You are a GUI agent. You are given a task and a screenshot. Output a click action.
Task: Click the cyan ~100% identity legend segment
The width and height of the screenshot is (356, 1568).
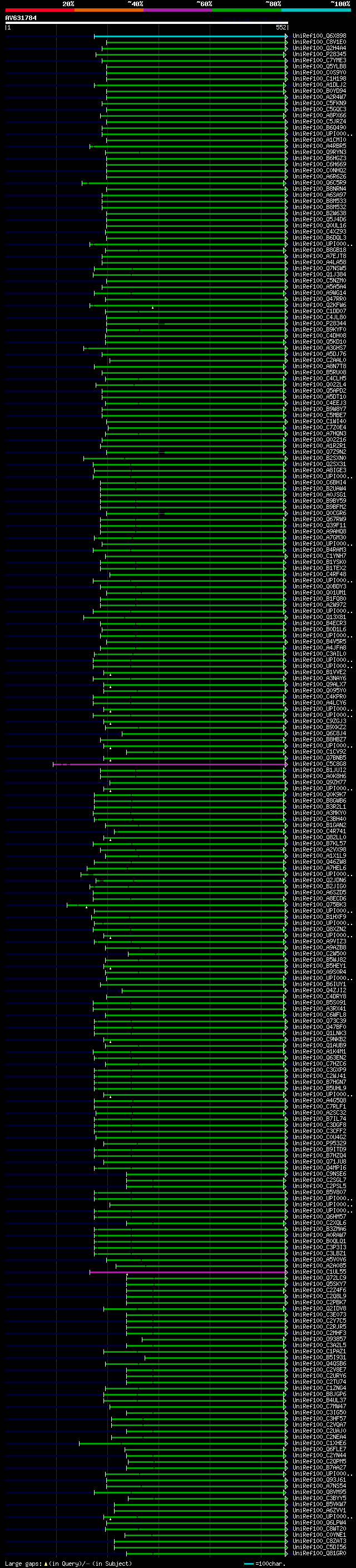pyautogui.click(x=316, y=11)
